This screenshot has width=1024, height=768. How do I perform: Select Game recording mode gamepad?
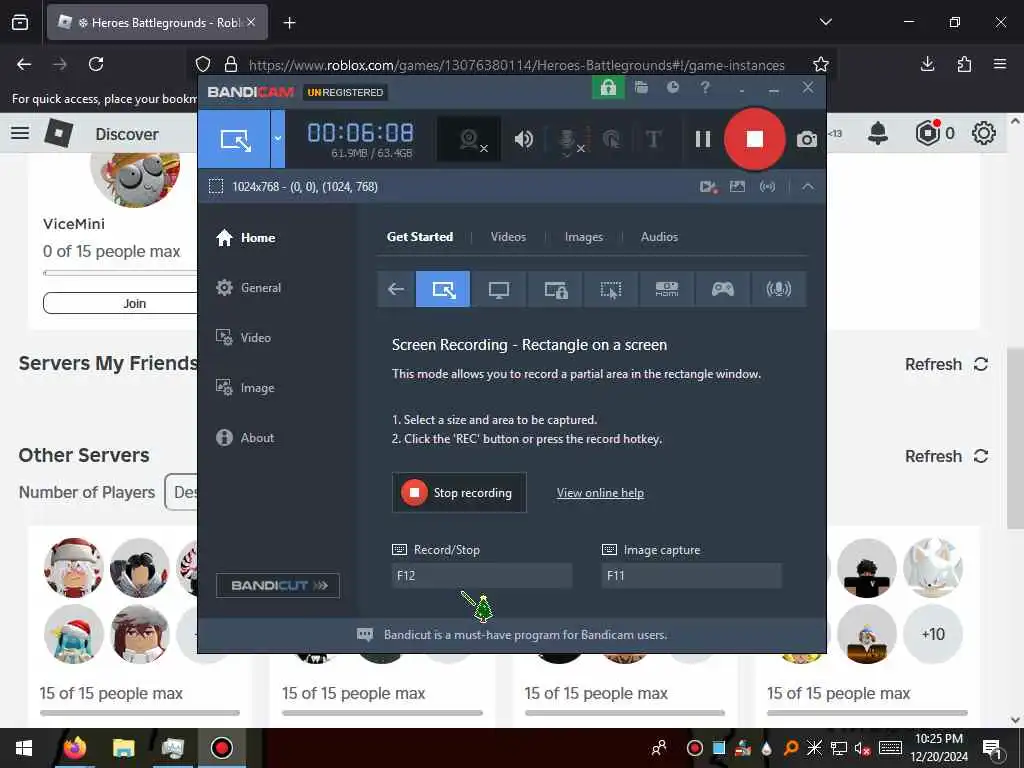pos(722,289)
